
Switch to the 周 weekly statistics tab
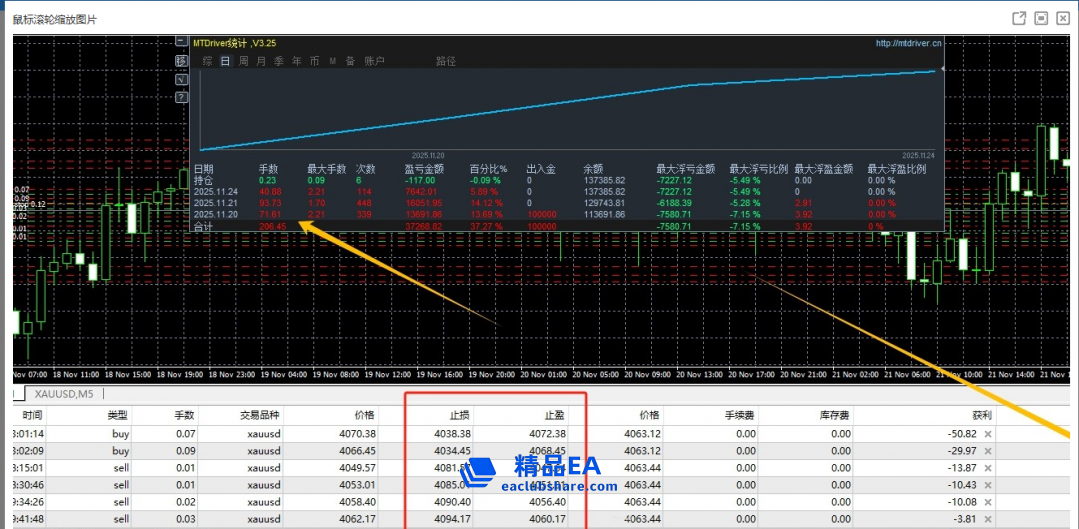click(243, 61)
